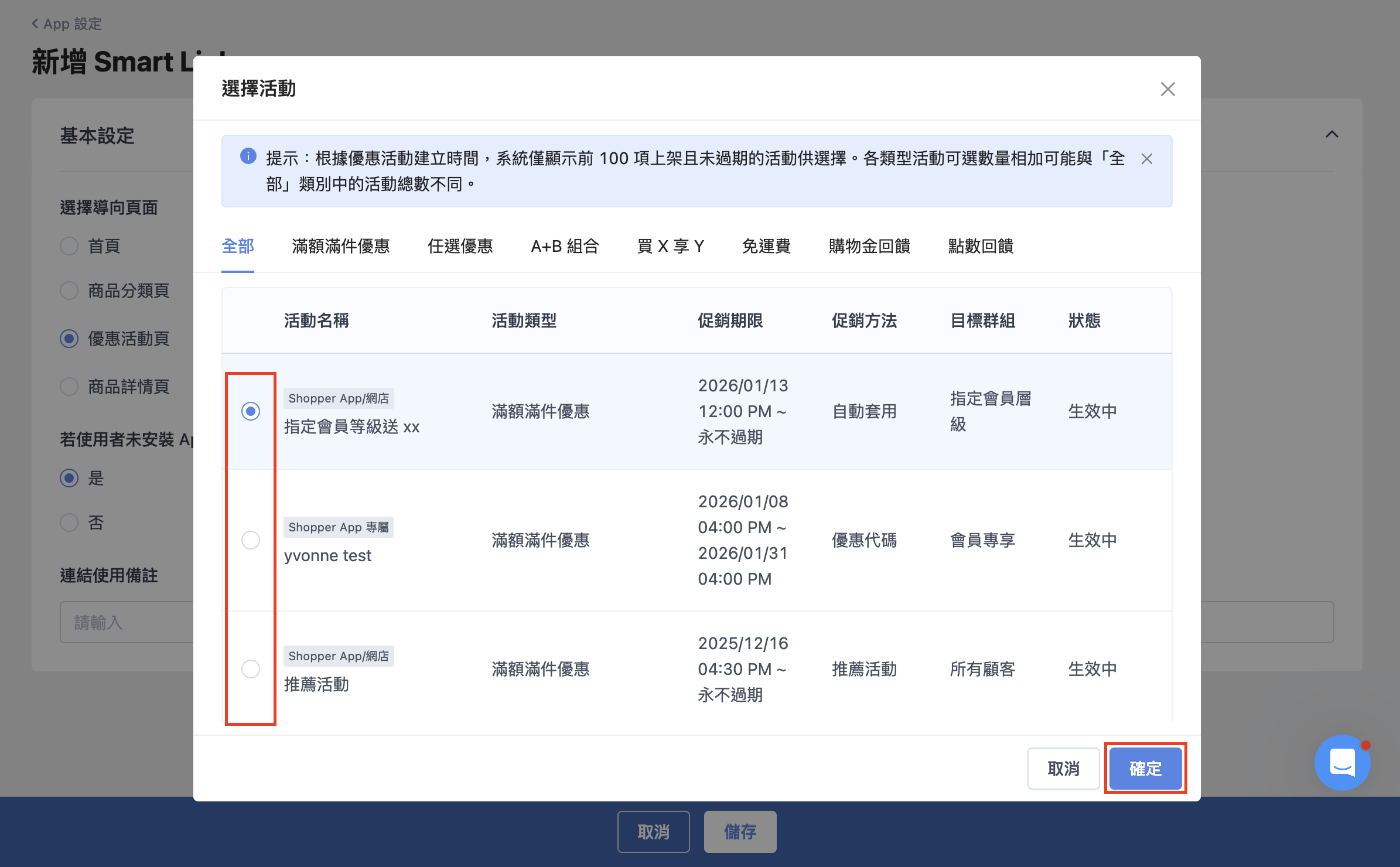
Task: Click the 目標群組 column header
Action: point(982,320)
